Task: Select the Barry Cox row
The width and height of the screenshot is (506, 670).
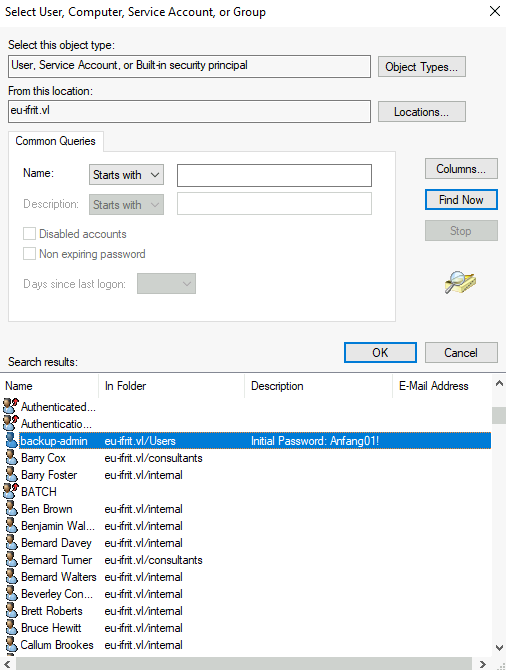Action: coord(246,458)
